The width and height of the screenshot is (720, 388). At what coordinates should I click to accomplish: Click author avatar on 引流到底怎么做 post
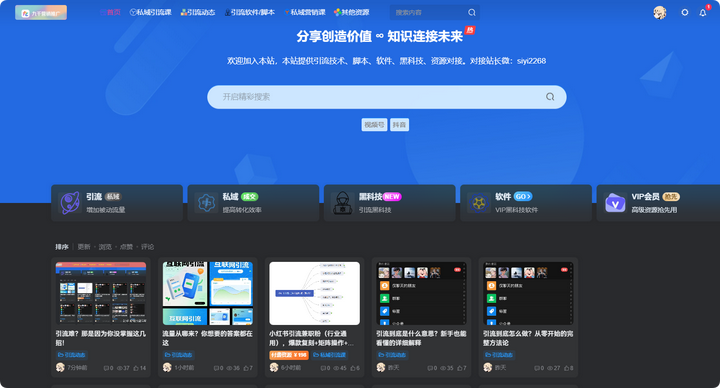click(488, 367)
